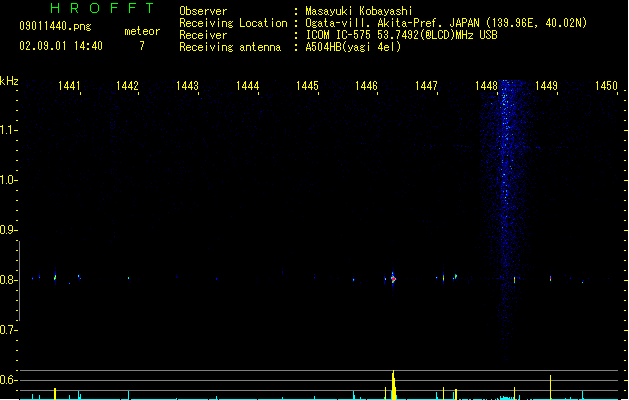Click the 0.6 kHz frequency label

(7, 380)
